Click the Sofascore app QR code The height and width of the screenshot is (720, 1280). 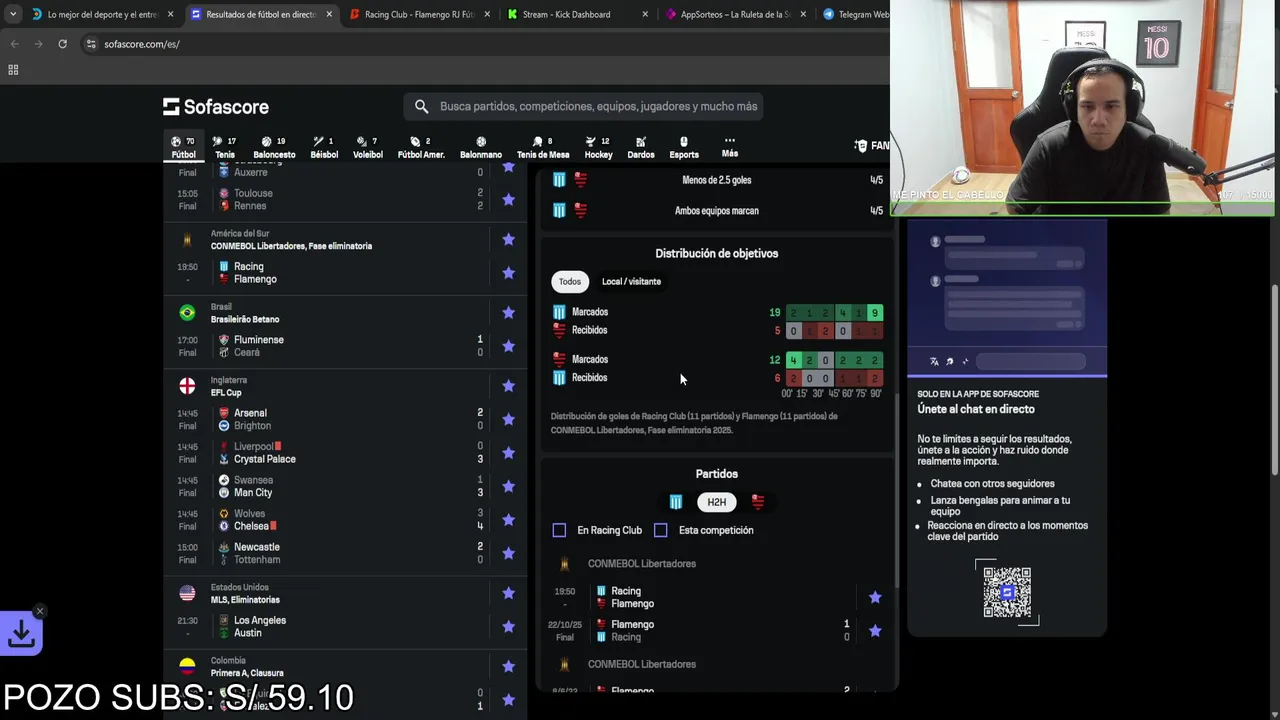click(x=1007, y=592)
